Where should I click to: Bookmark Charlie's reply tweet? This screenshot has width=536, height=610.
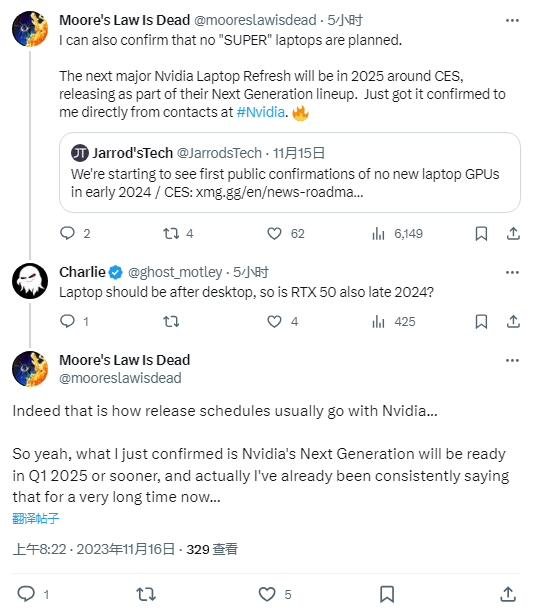pos(481,321)
